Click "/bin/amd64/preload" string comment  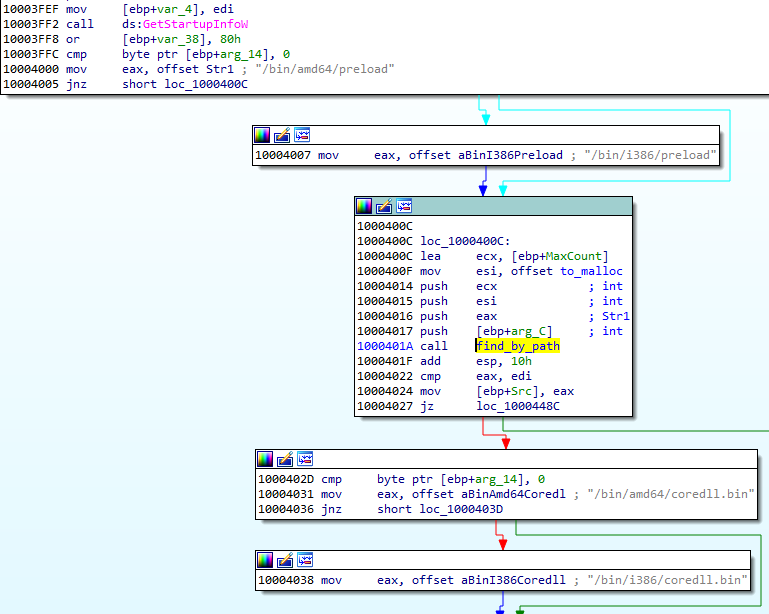(325, 69)
